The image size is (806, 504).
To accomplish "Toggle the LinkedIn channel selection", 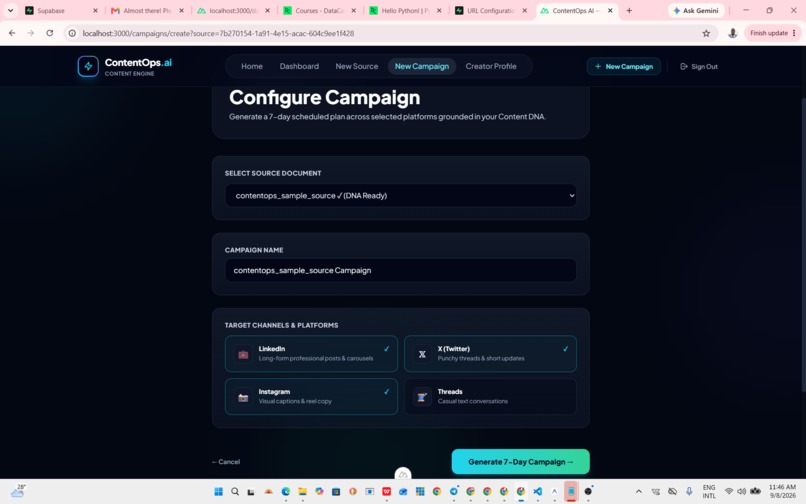I will pyautogui.click(x=311, y=354).
